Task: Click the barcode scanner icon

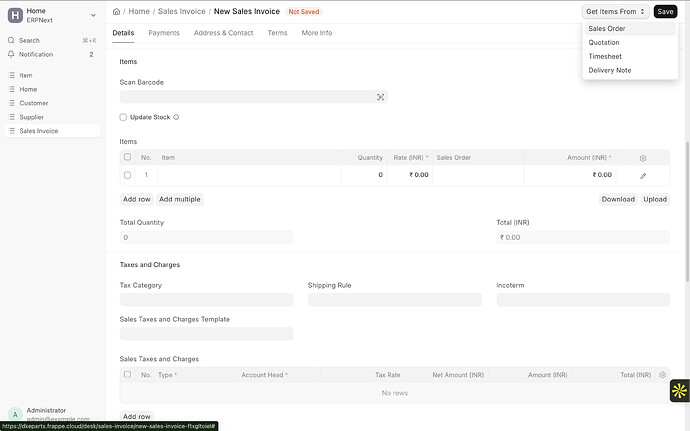Action: (380, 97)
